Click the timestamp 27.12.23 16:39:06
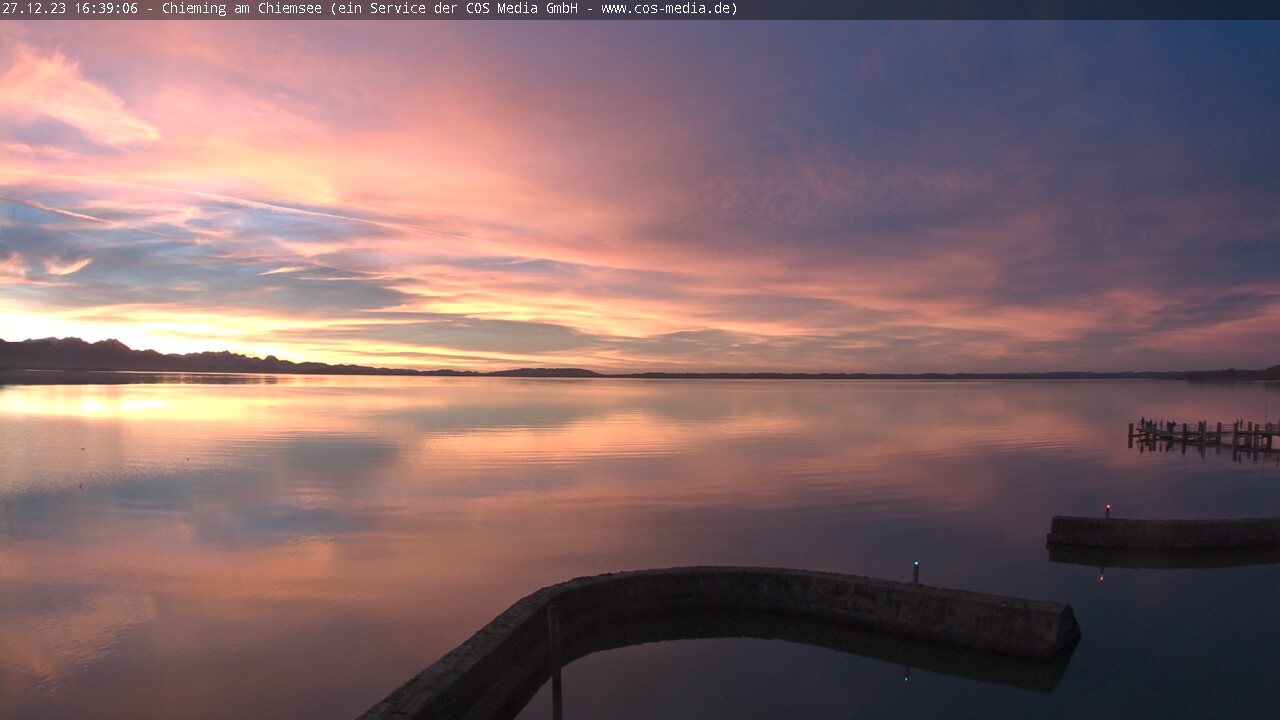Screen dimensions: 1280x720 click(x=70, y=9)
